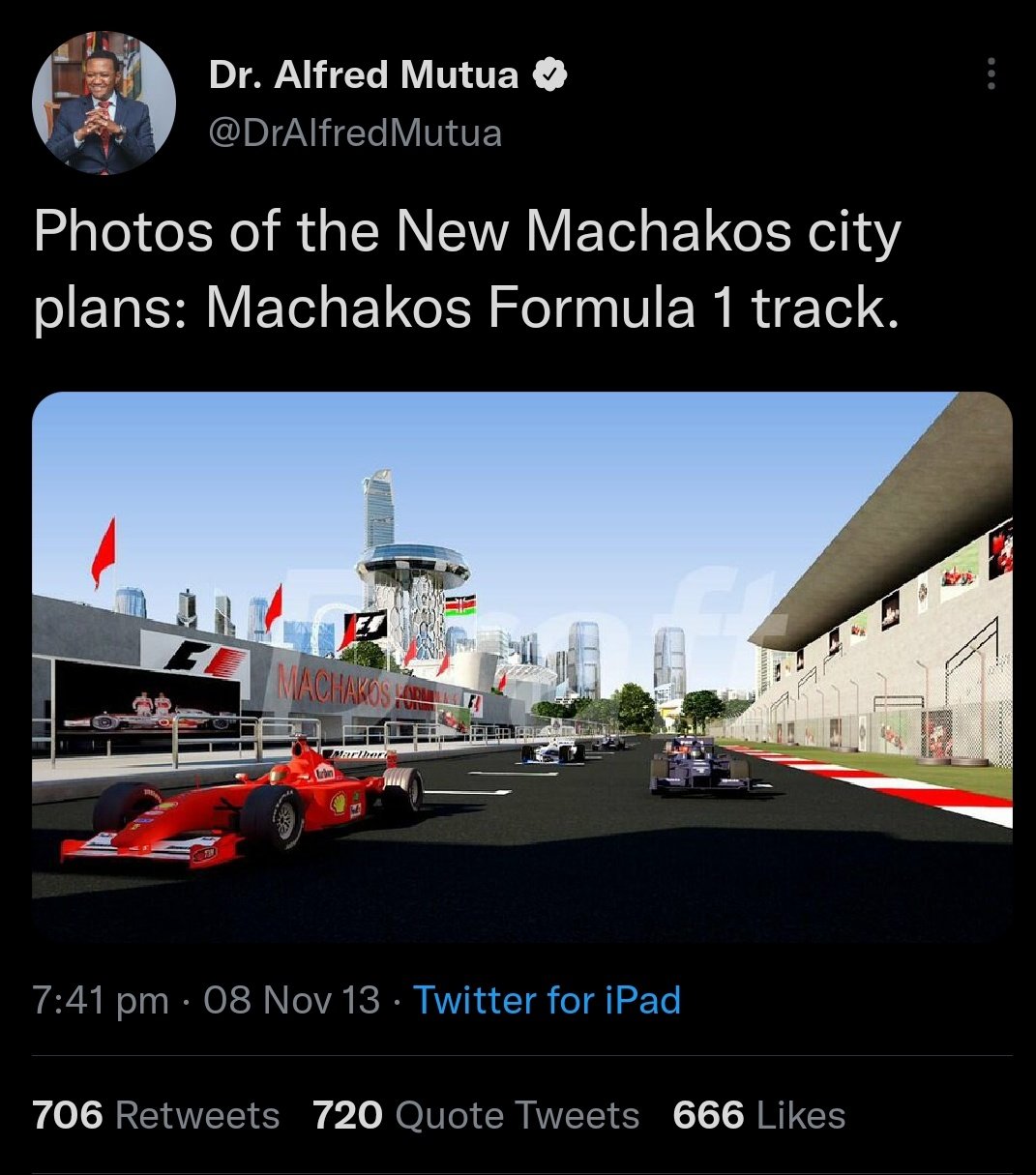Click the Kenyan flag in the photo
The height and width of the screenshot is (1175, 1036).
(459, 605)
